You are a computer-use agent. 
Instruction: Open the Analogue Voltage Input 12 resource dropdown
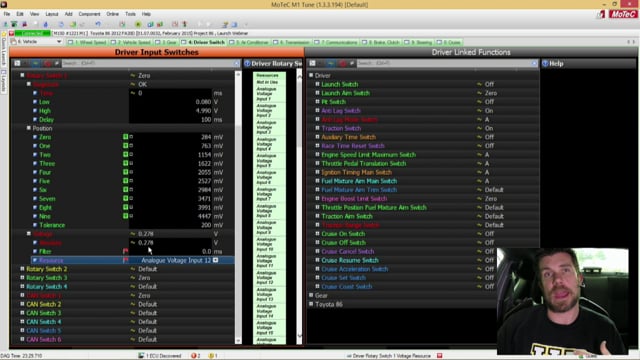(x=216, y=260)
